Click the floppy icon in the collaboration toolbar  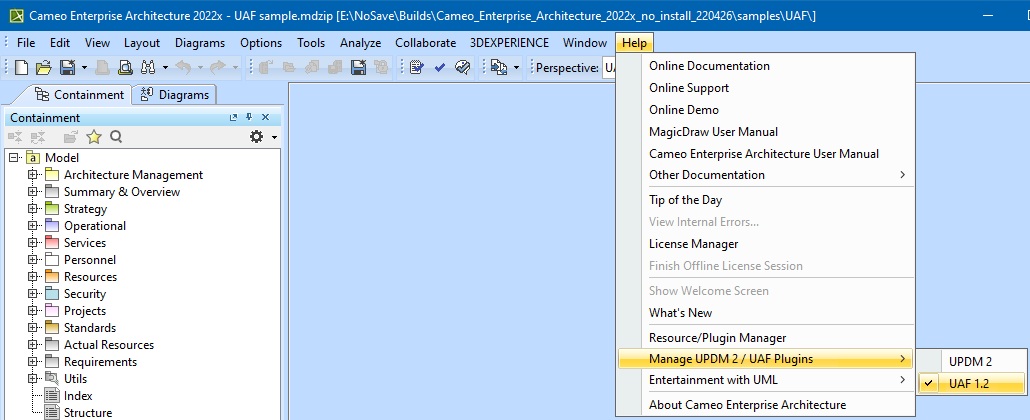pyautogui.click(x=359, y=67)
